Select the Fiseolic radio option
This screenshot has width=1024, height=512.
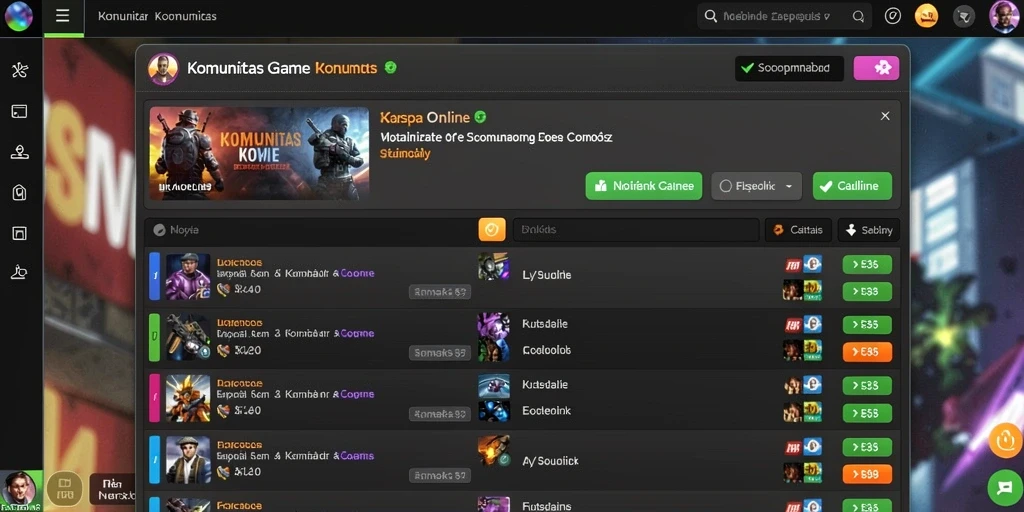point(725,186)
